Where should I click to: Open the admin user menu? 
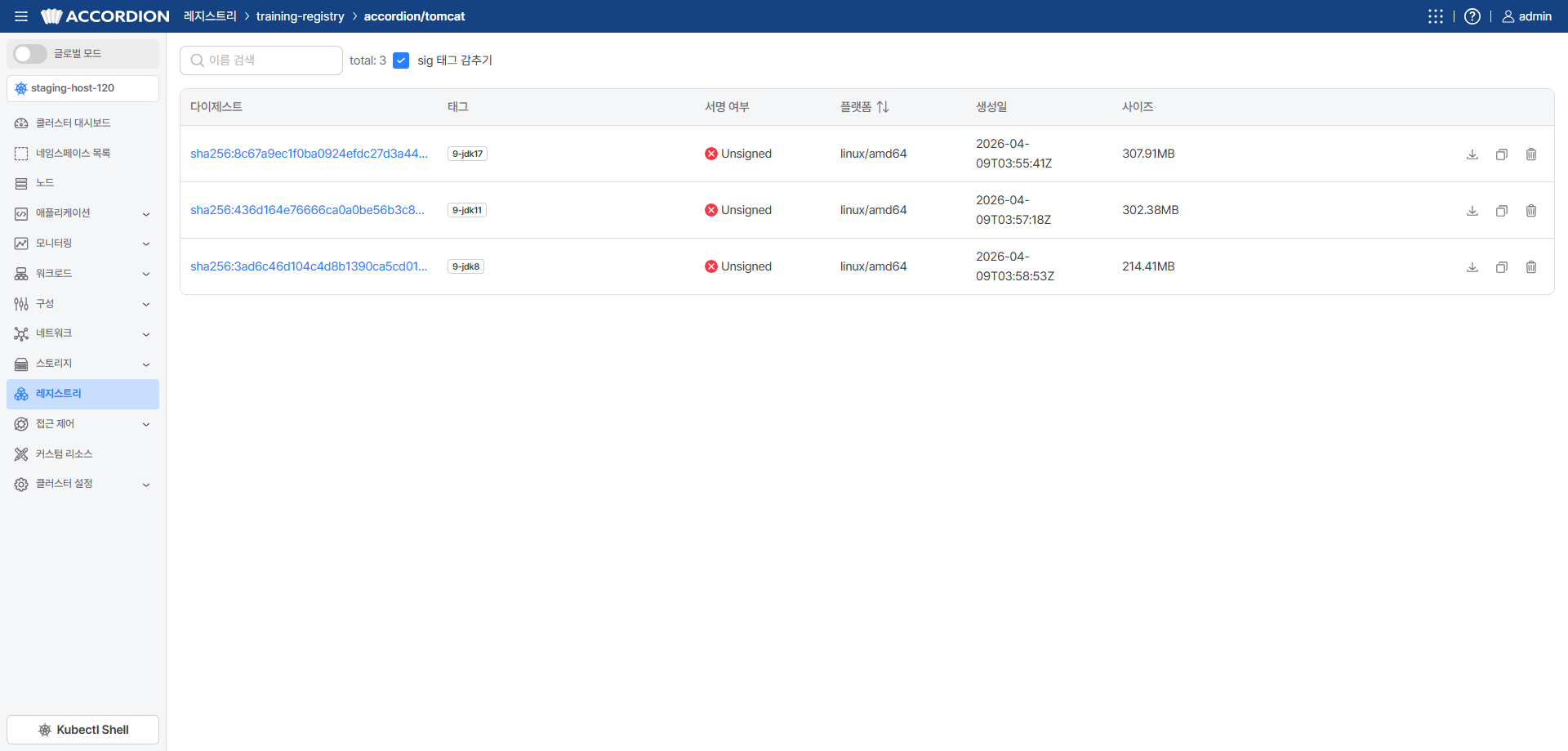coord(1527,16)
